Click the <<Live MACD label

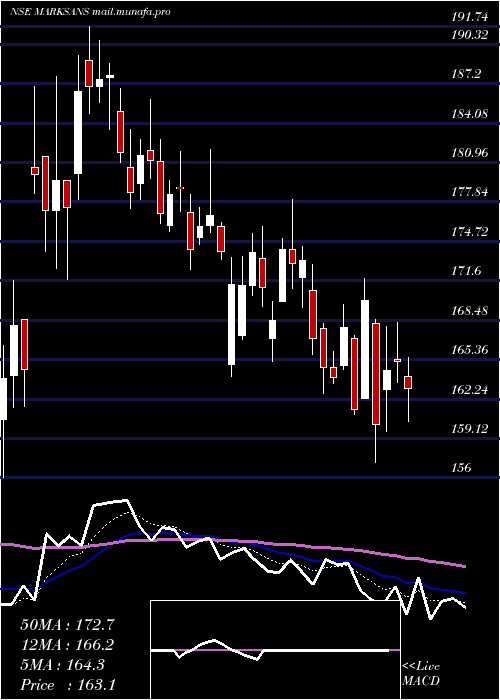pyautogui.click(x=421, y=674)
